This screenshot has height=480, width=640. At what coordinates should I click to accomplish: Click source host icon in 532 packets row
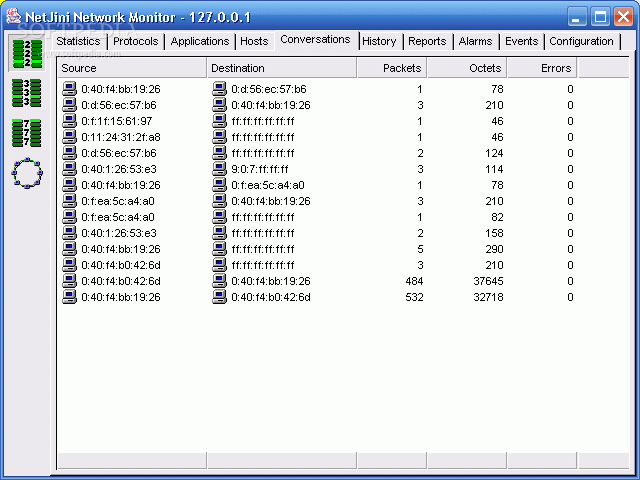[x=69, y=297]
